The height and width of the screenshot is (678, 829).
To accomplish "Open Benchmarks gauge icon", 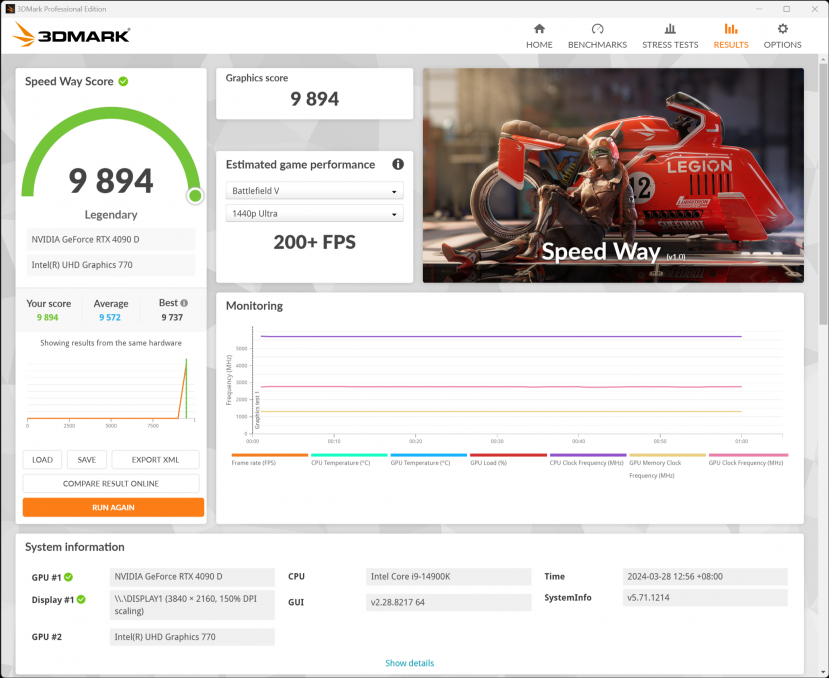I will (597, 29).
